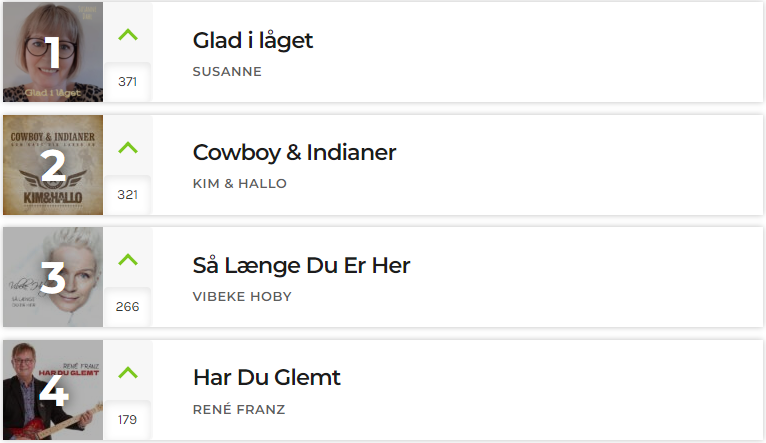The width and height of the screenshot is (766, 443).
Task: Open the Cowboy & Indianer song title
Action: click(x=294, y=152)
